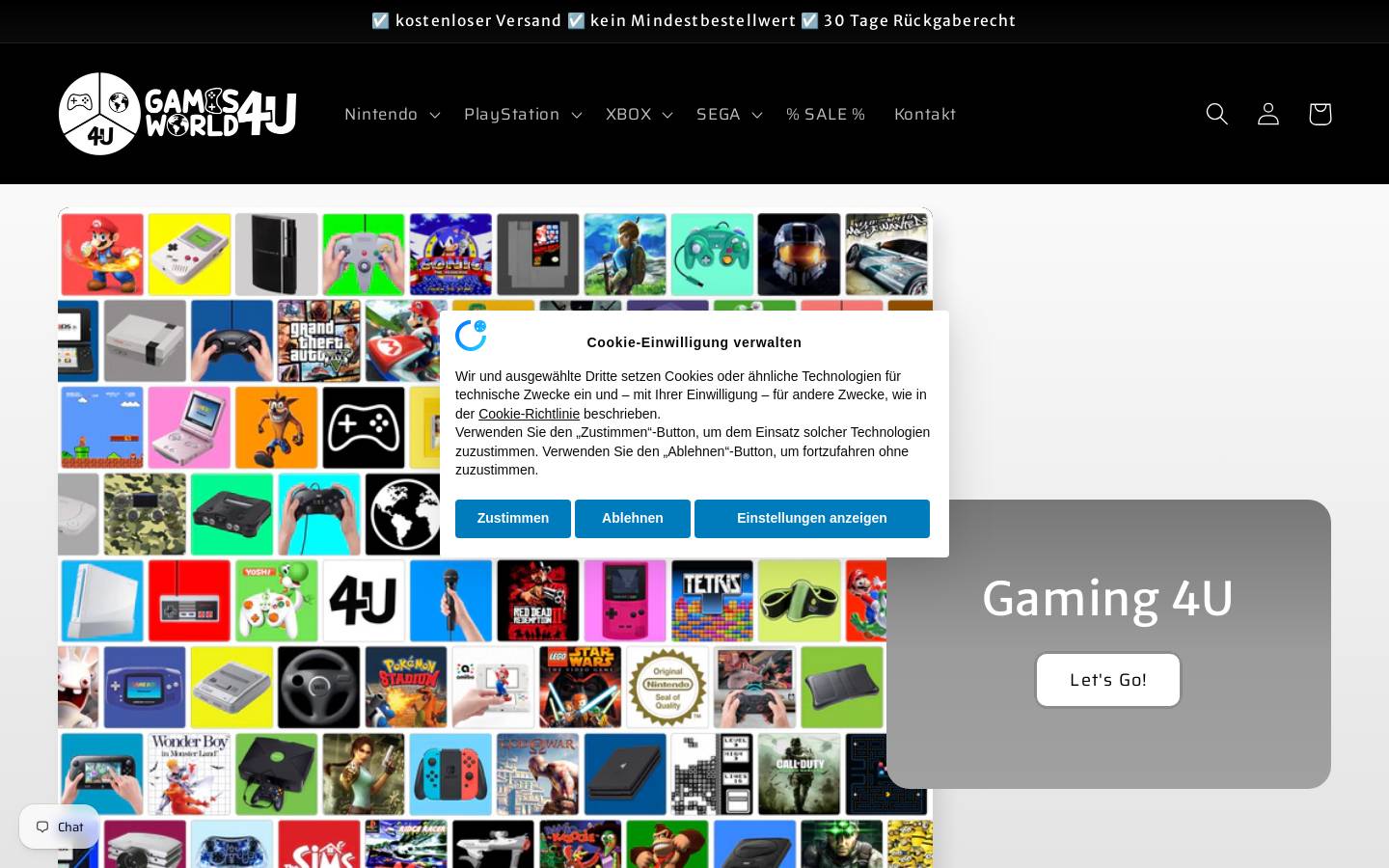The width and height of the screenshot is (1389, 868).
Task: Click the cookie consent logo icon
Action: click(x=472, y=335)
